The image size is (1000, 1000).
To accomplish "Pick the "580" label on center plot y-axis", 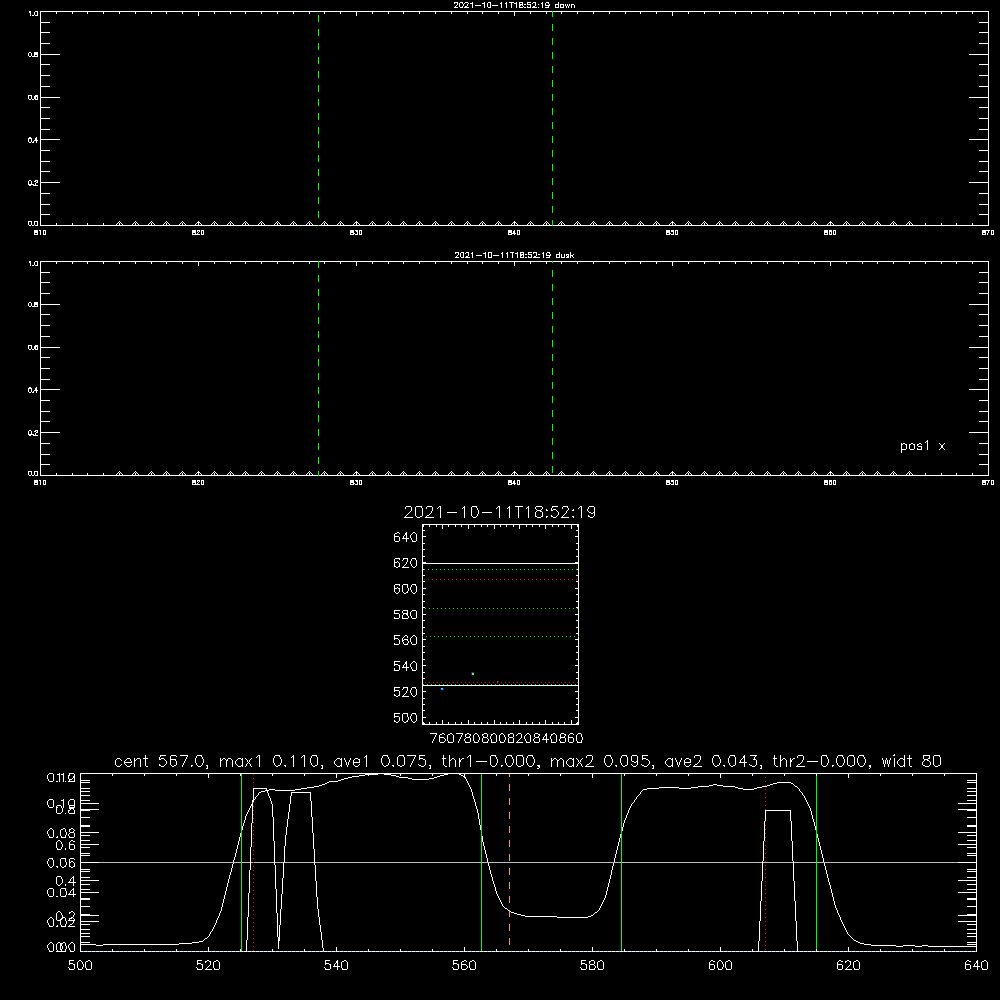I will (x=406, y=615).
